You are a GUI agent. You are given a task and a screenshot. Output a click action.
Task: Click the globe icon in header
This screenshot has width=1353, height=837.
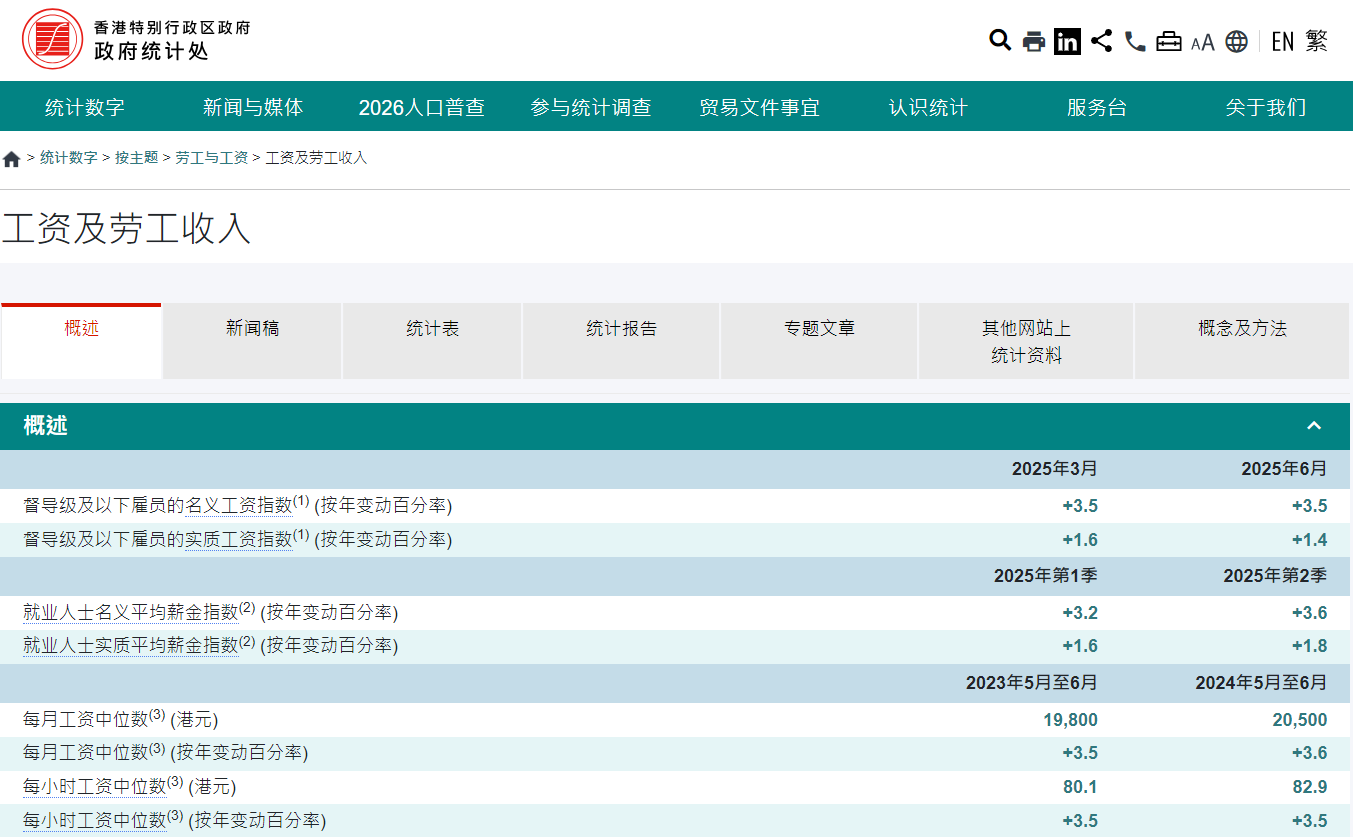(1236, 41)
